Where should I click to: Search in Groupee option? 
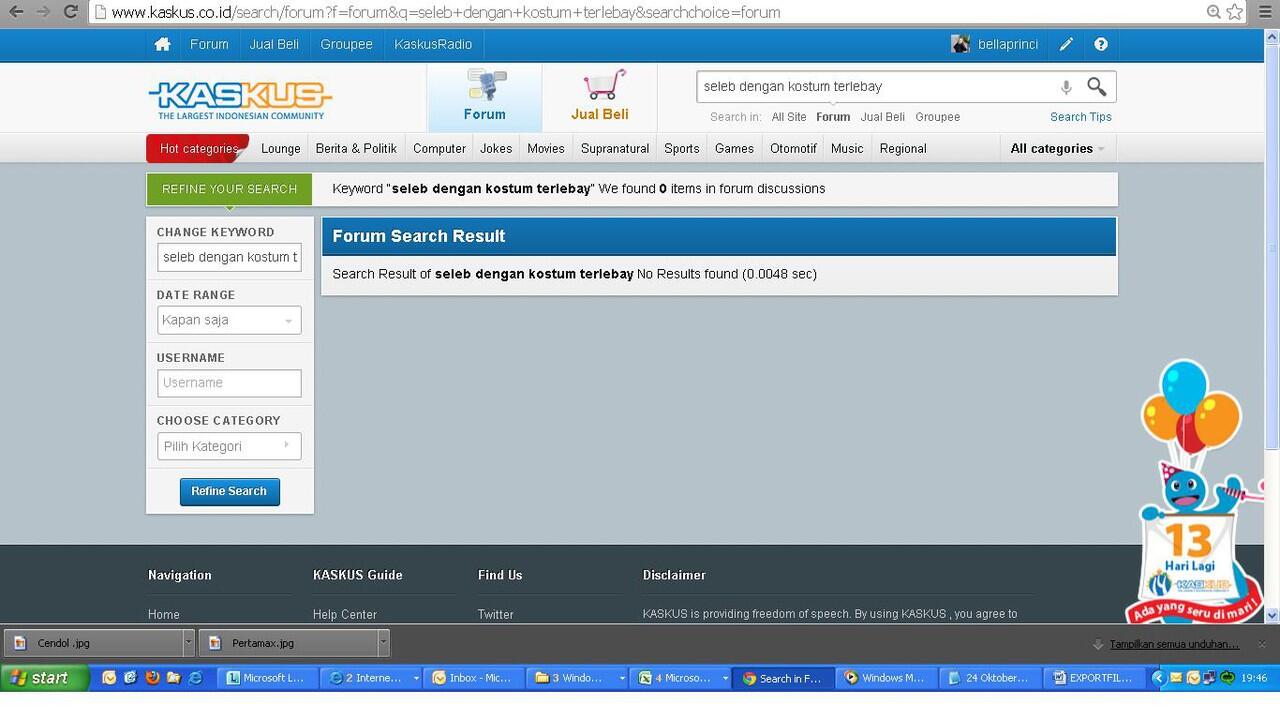938,117
